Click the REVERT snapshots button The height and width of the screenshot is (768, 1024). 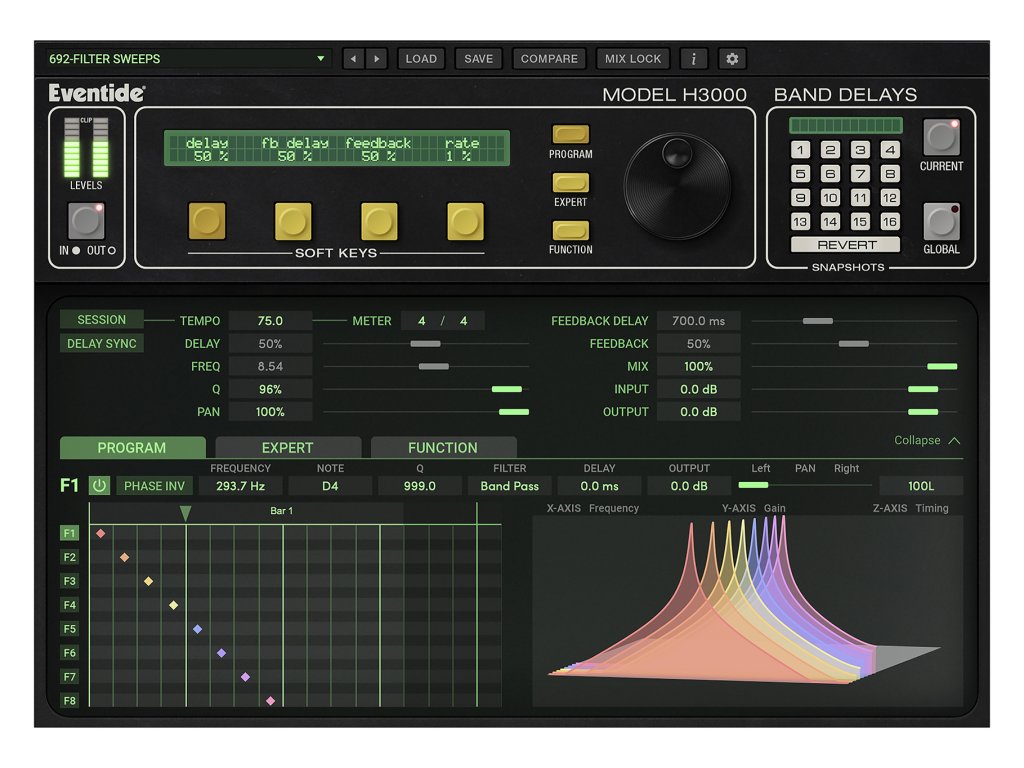click(846, 245)
